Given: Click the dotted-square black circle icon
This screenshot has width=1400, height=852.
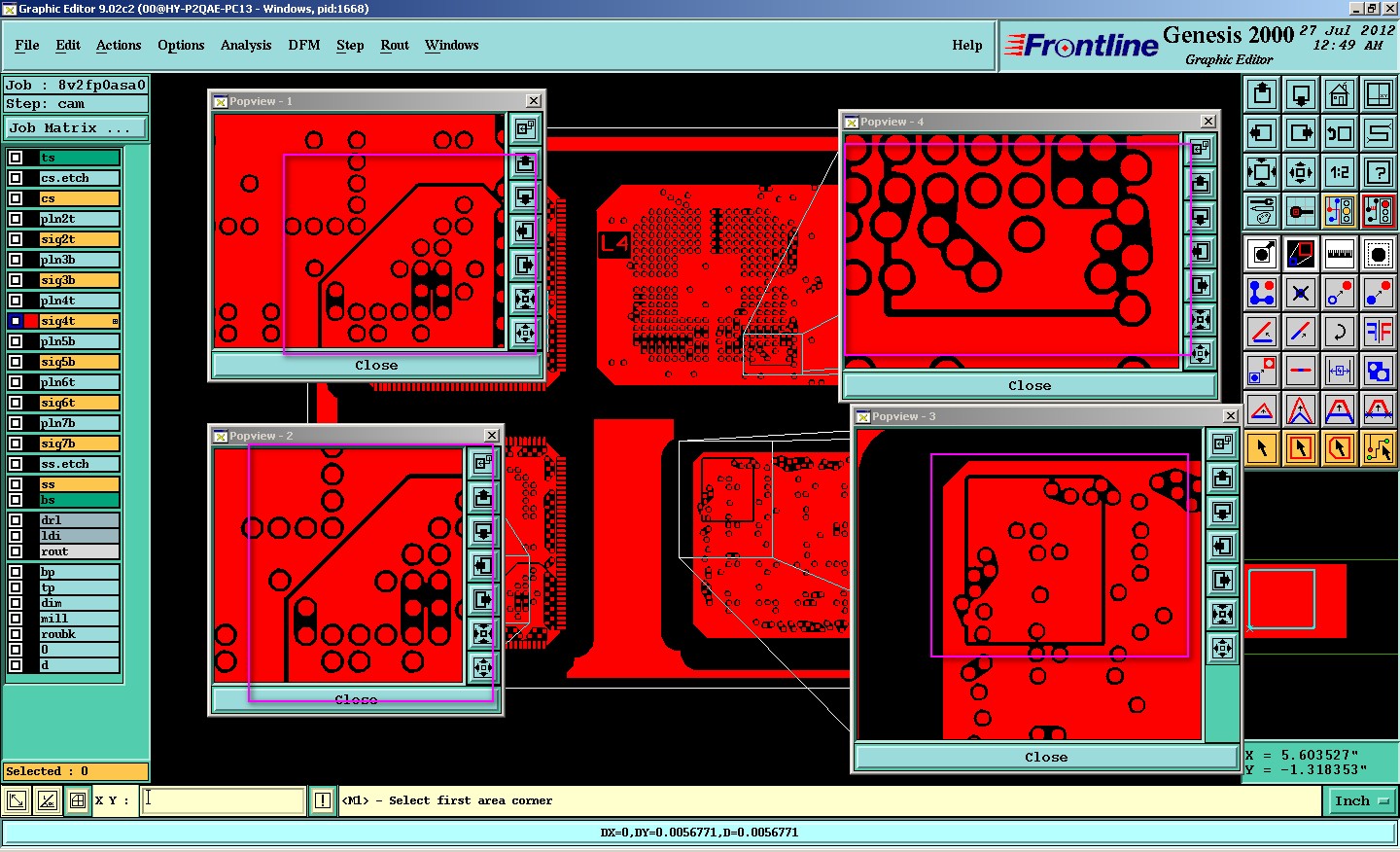Looking at the screenshot, I should point(1379,254).
